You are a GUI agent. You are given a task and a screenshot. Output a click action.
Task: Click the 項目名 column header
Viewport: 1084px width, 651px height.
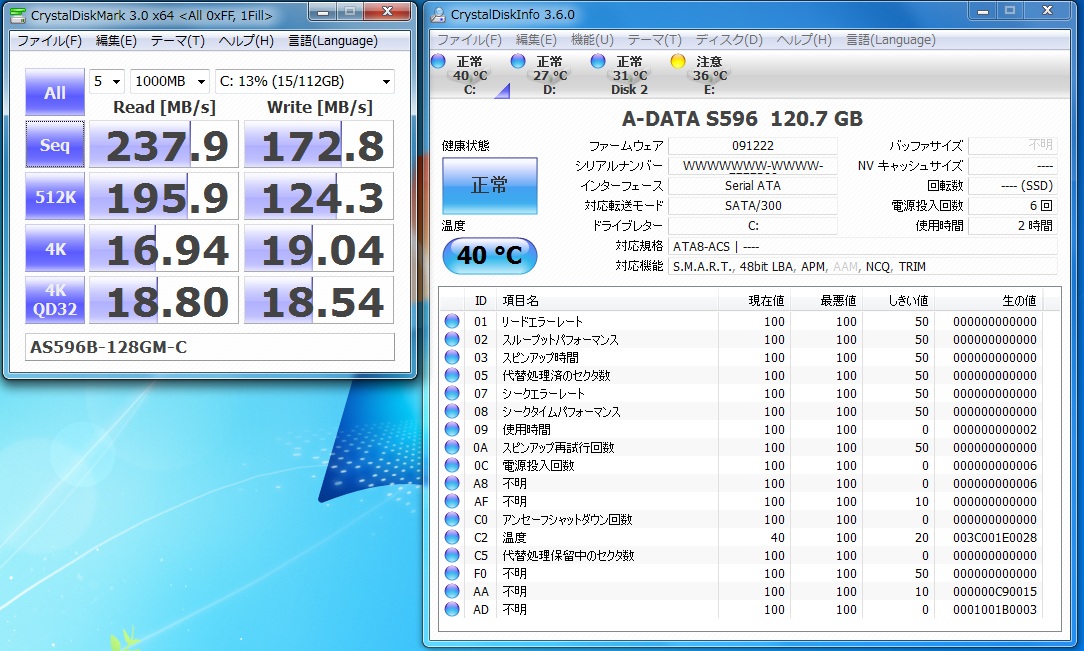point(607,301)
